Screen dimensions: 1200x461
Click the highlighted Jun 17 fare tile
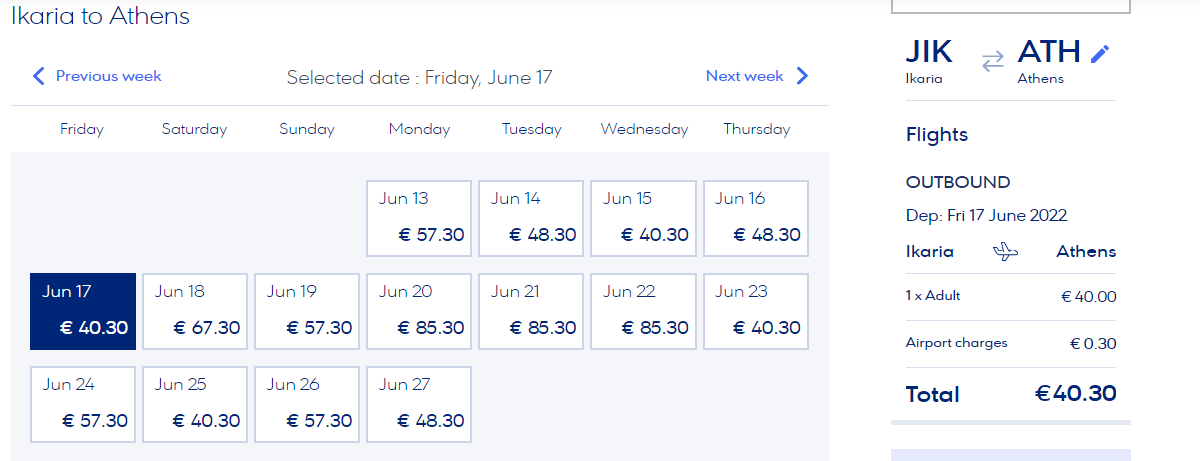point(83,311)
